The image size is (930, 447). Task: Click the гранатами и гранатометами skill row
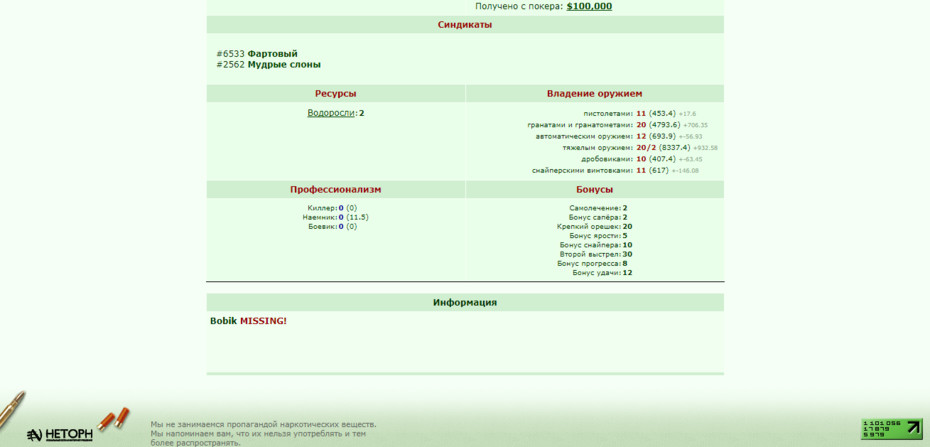(617, 125)
